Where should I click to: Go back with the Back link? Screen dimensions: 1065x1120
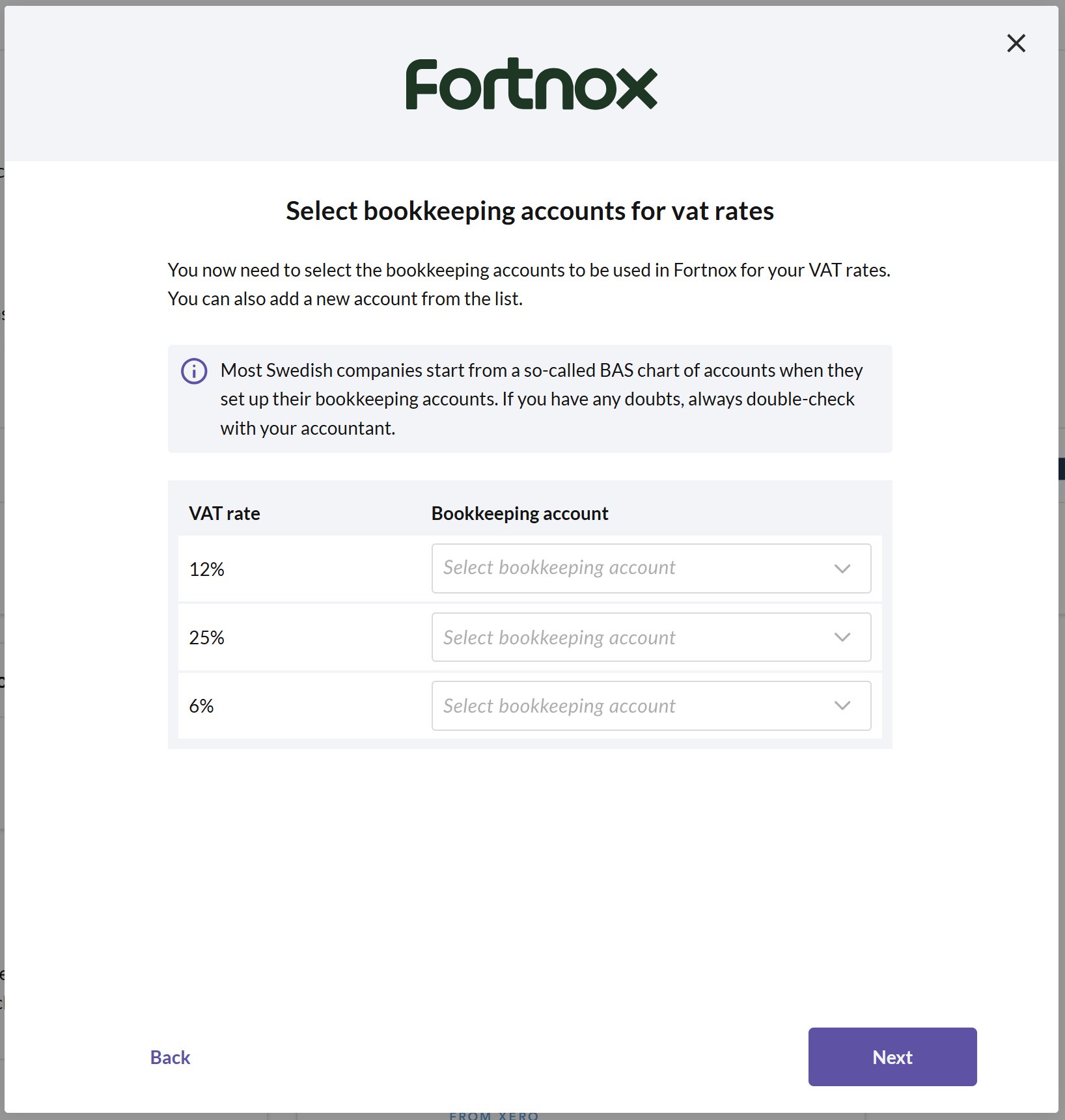point(170,1058)
